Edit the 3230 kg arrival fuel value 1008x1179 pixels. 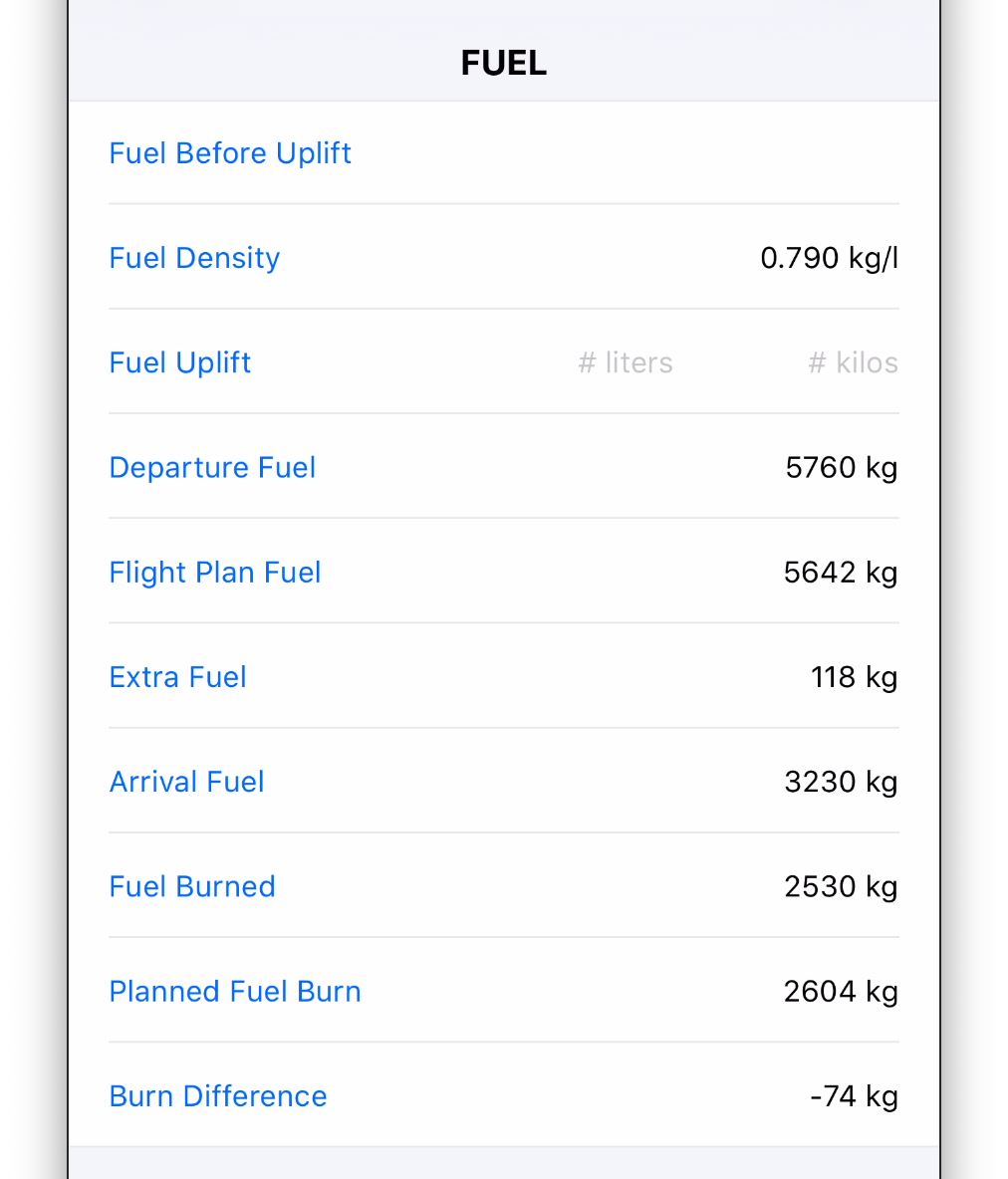(840, 782)
